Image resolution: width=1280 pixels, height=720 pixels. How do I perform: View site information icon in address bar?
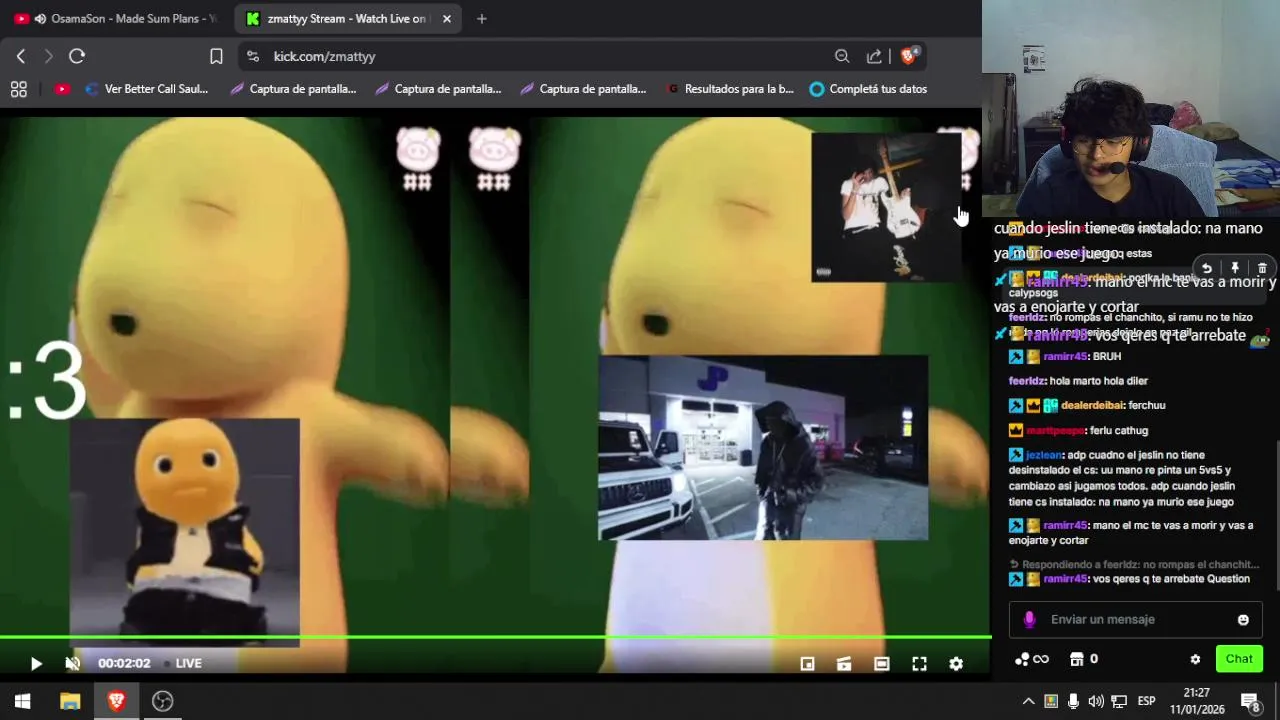253,57
